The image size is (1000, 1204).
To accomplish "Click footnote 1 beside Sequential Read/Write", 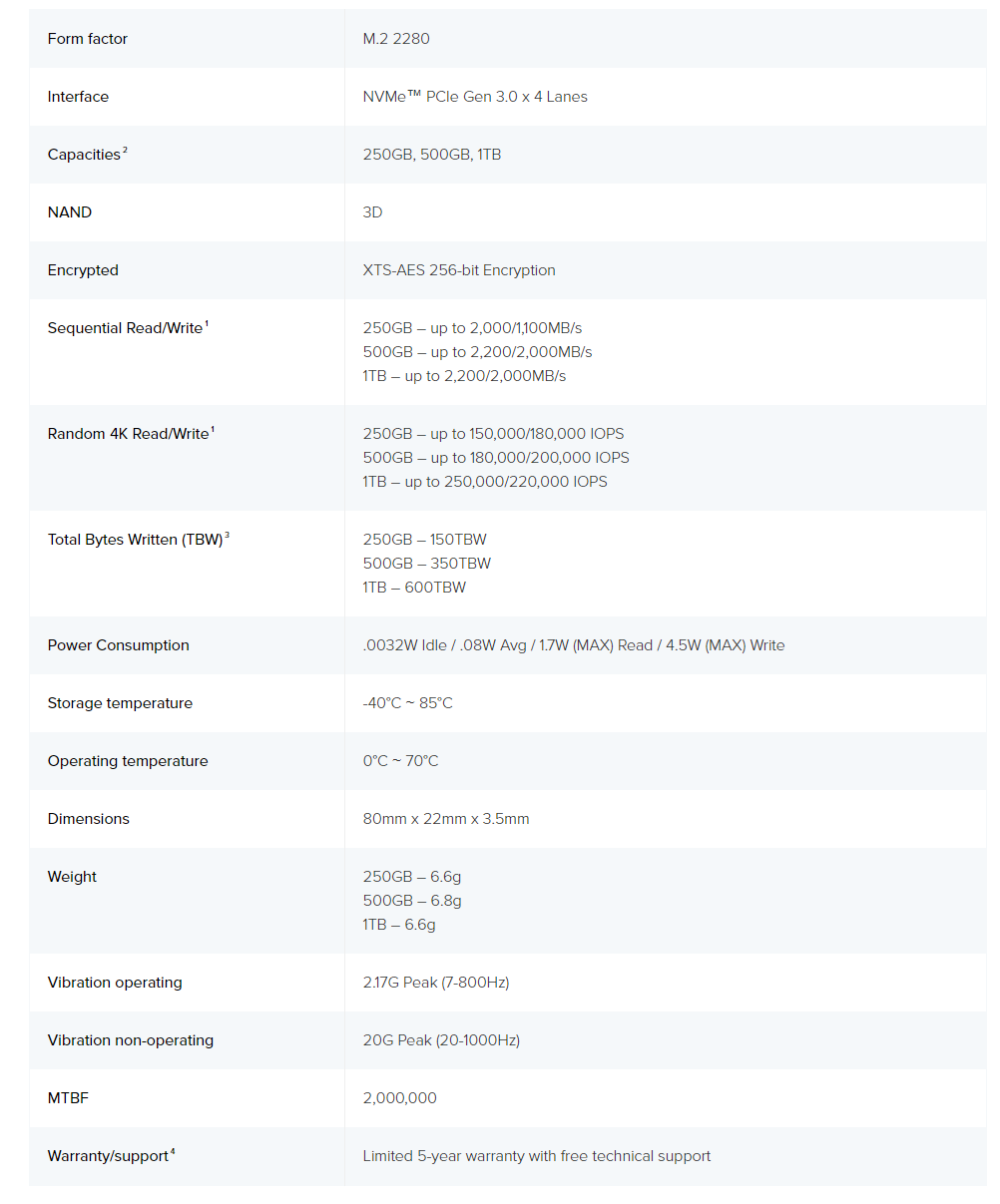I will [207, 324].
